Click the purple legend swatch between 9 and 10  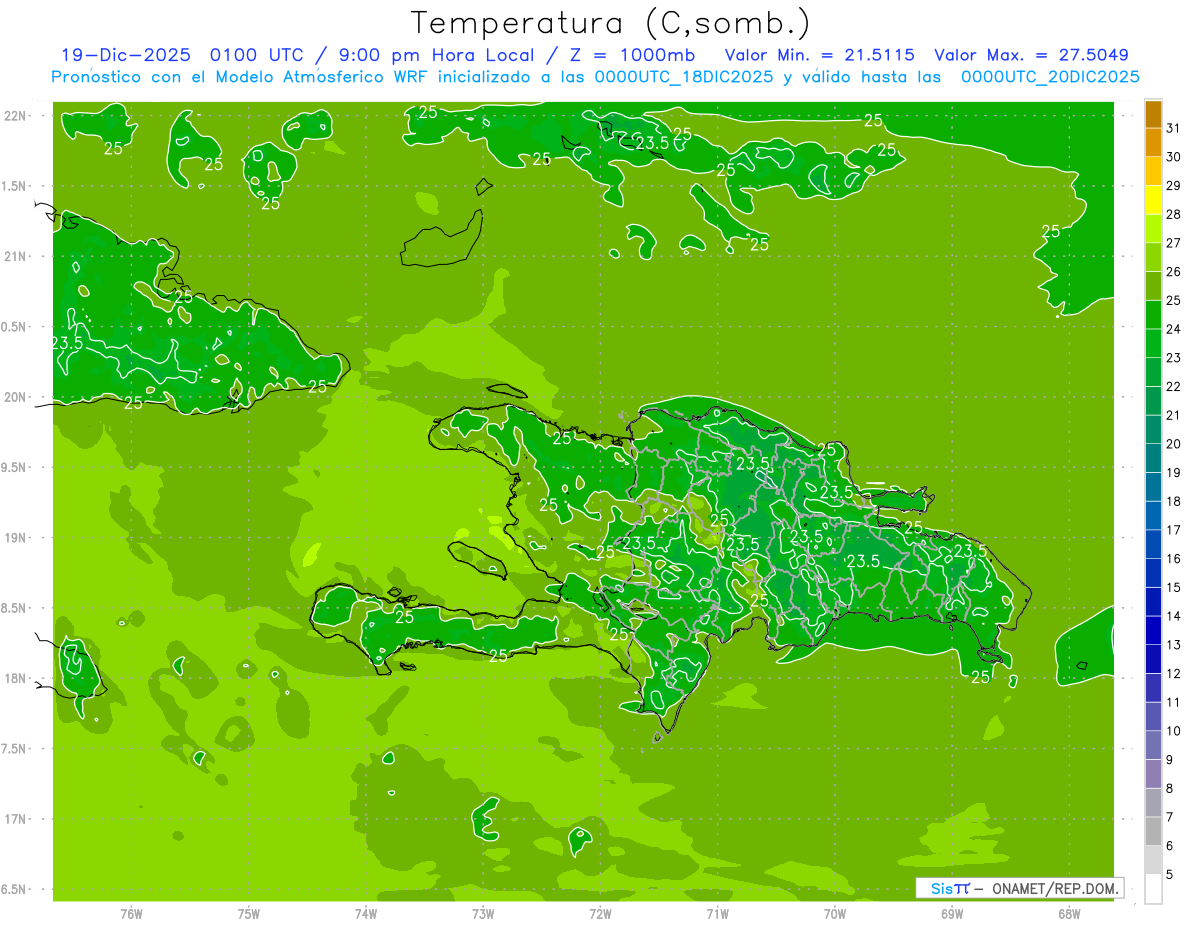[x=1153, y=745]
